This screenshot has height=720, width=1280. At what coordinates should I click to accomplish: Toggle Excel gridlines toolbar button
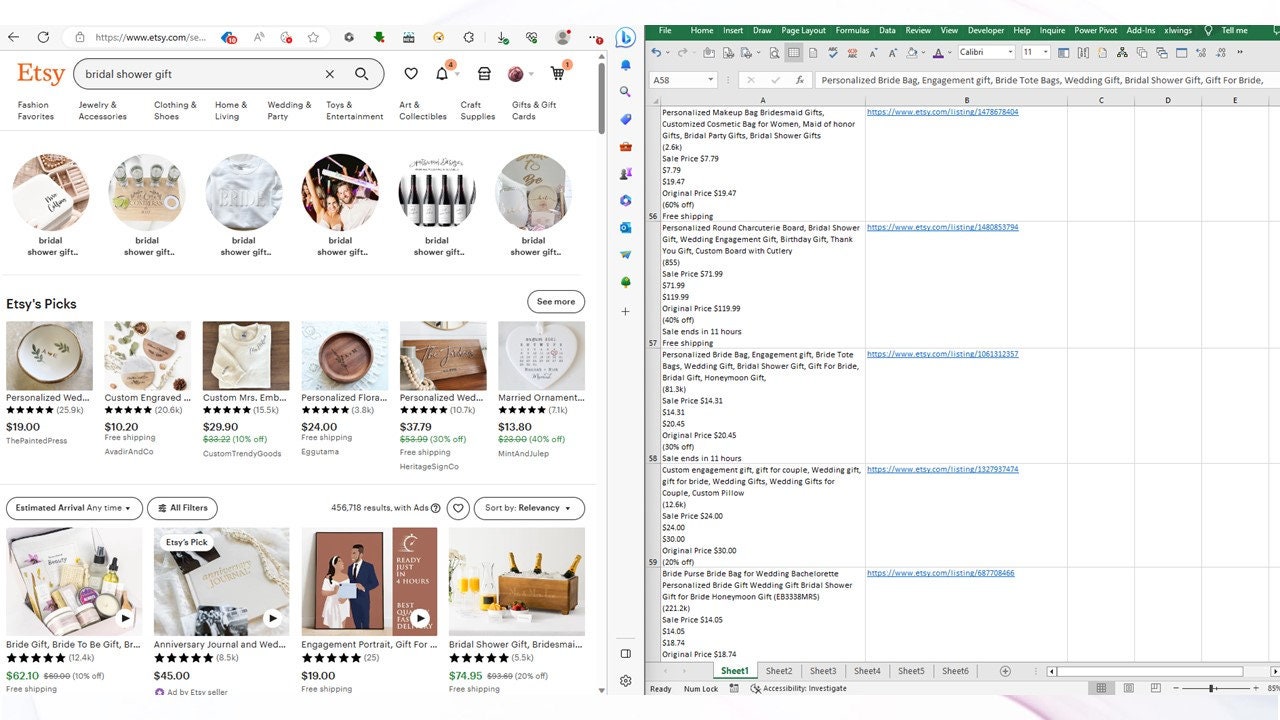point(793,53)
